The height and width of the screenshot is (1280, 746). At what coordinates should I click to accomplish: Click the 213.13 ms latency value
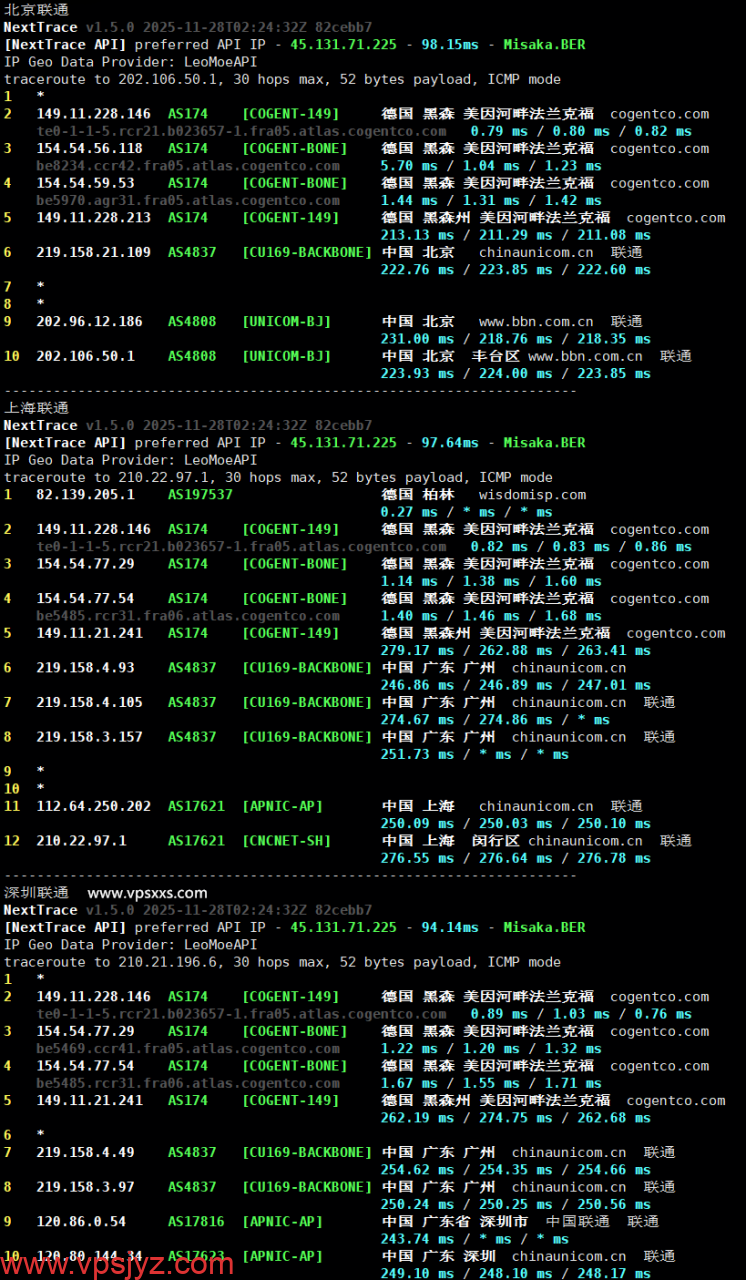pos(417,235)
